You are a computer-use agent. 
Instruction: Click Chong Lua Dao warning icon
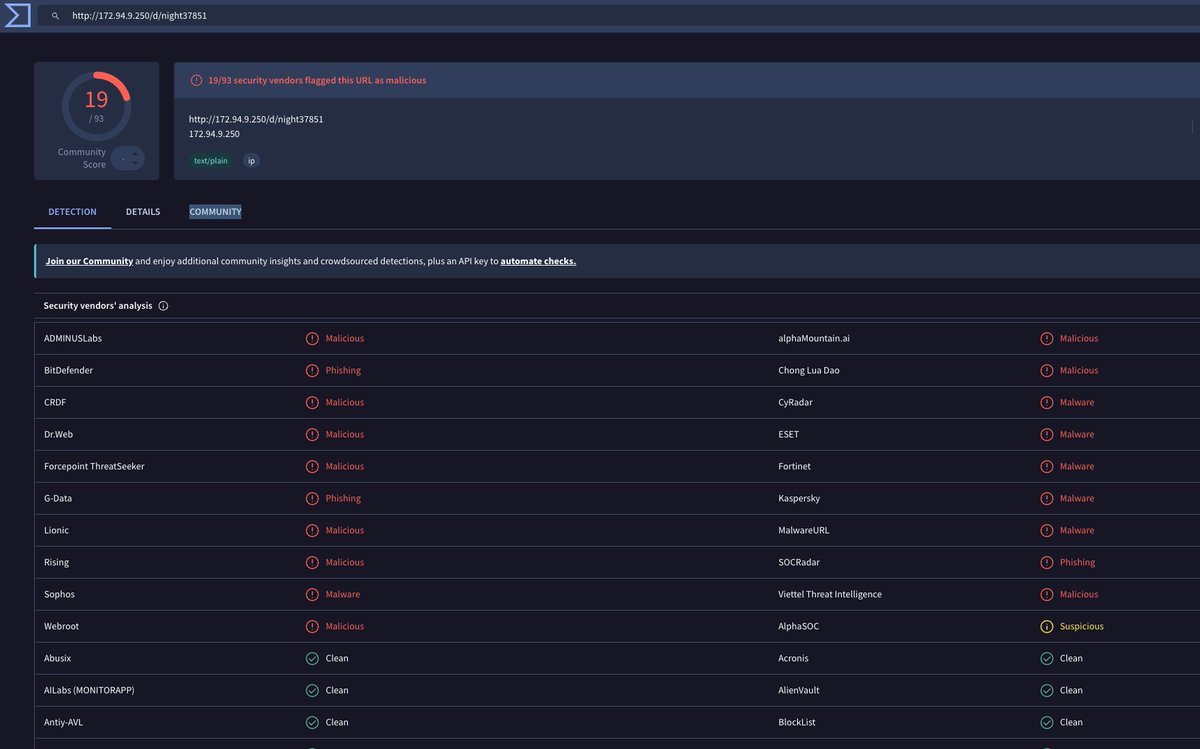(1046, 370)
